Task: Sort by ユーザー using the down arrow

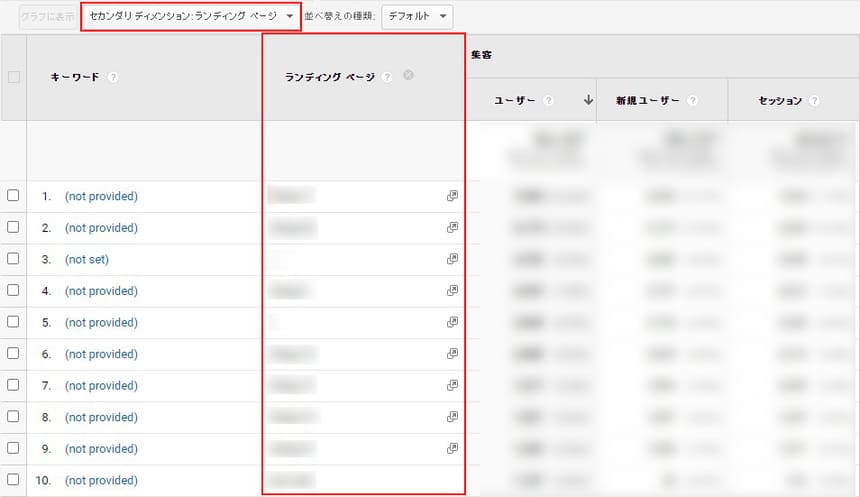Action: (x=588, y=100)
